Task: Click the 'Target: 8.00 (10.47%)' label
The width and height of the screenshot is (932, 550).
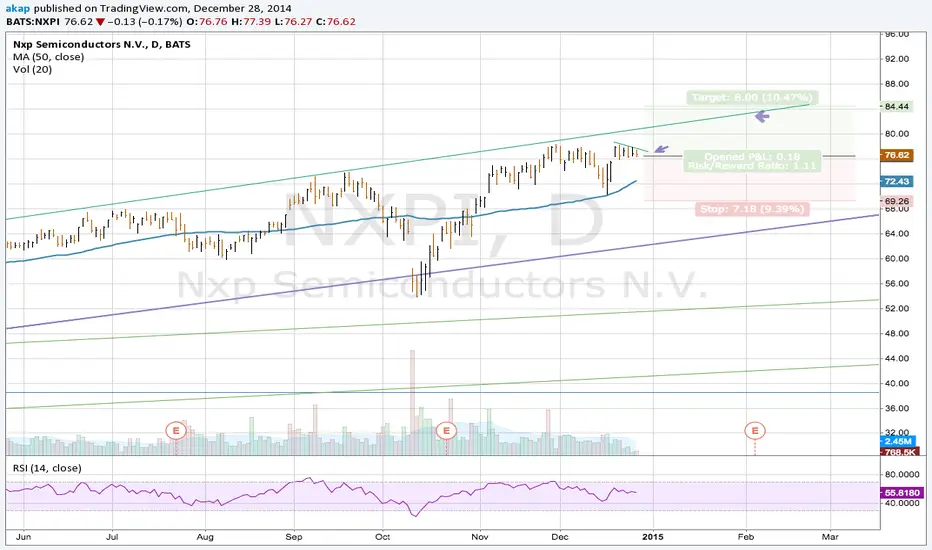Action: [752, 97]
